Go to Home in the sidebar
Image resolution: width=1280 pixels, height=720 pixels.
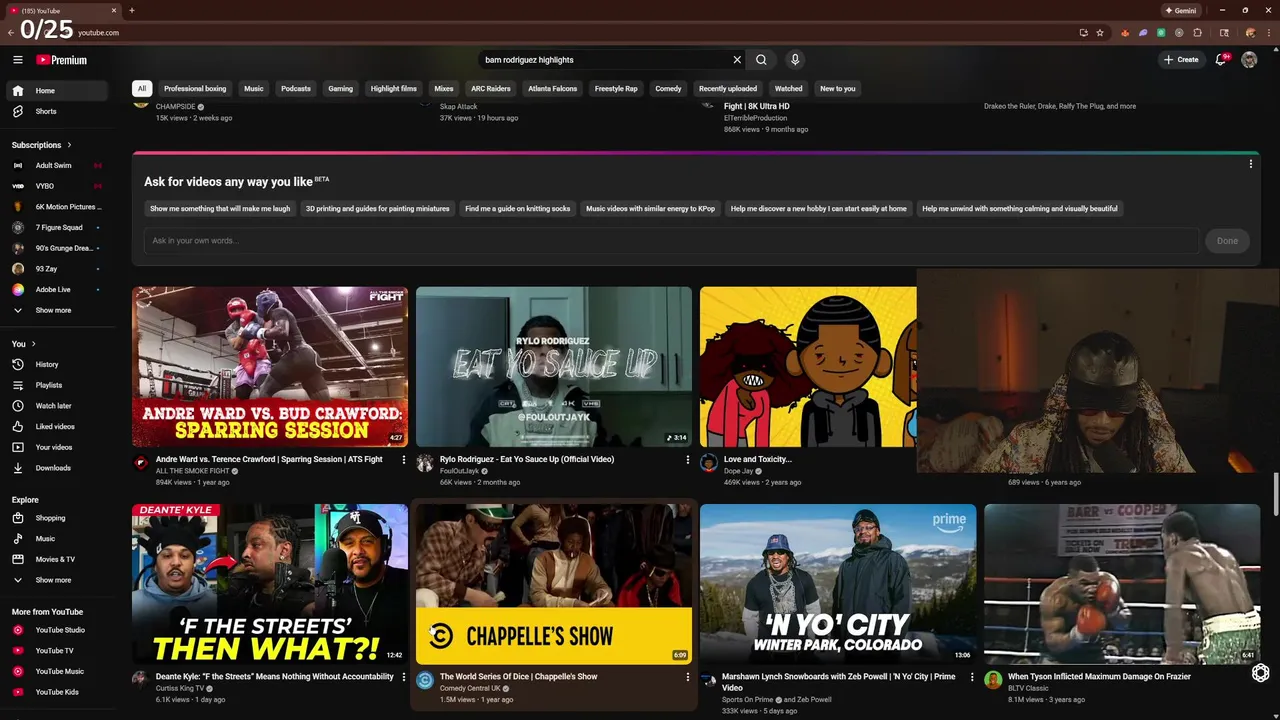pos(58,91)
